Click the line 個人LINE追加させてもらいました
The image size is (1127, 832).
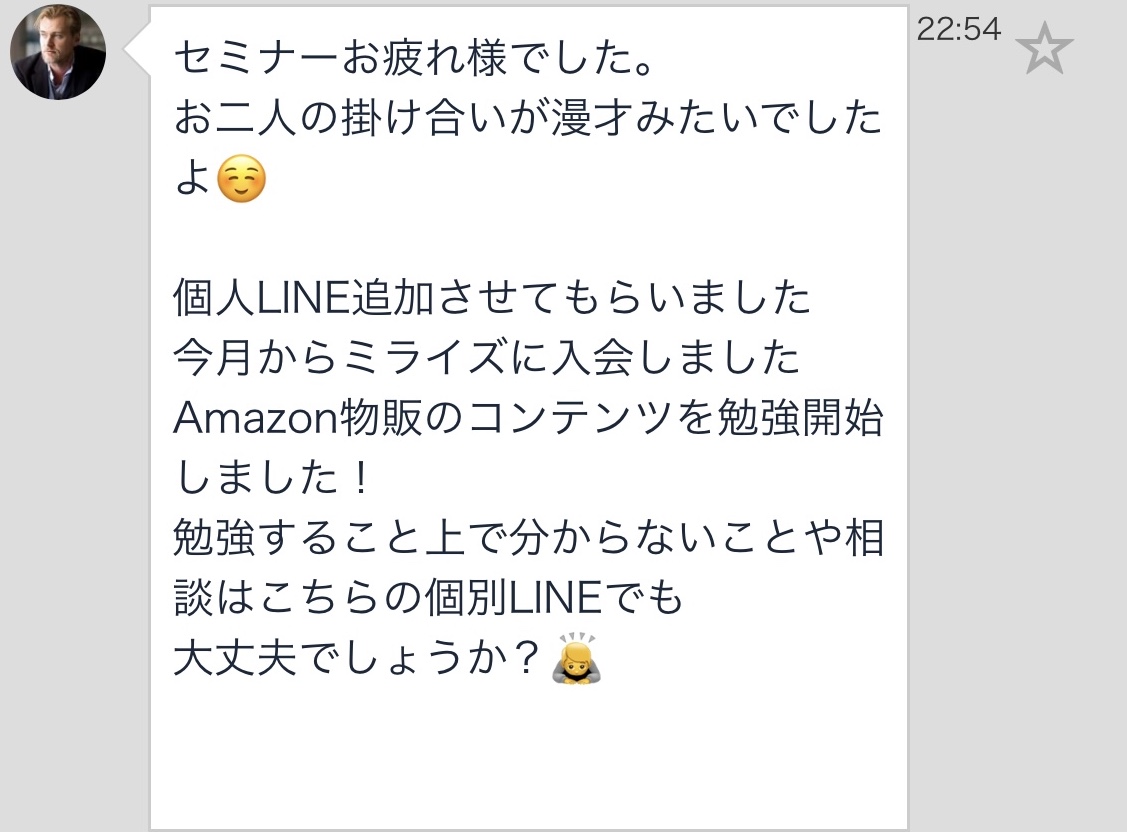tap(492, 297)
